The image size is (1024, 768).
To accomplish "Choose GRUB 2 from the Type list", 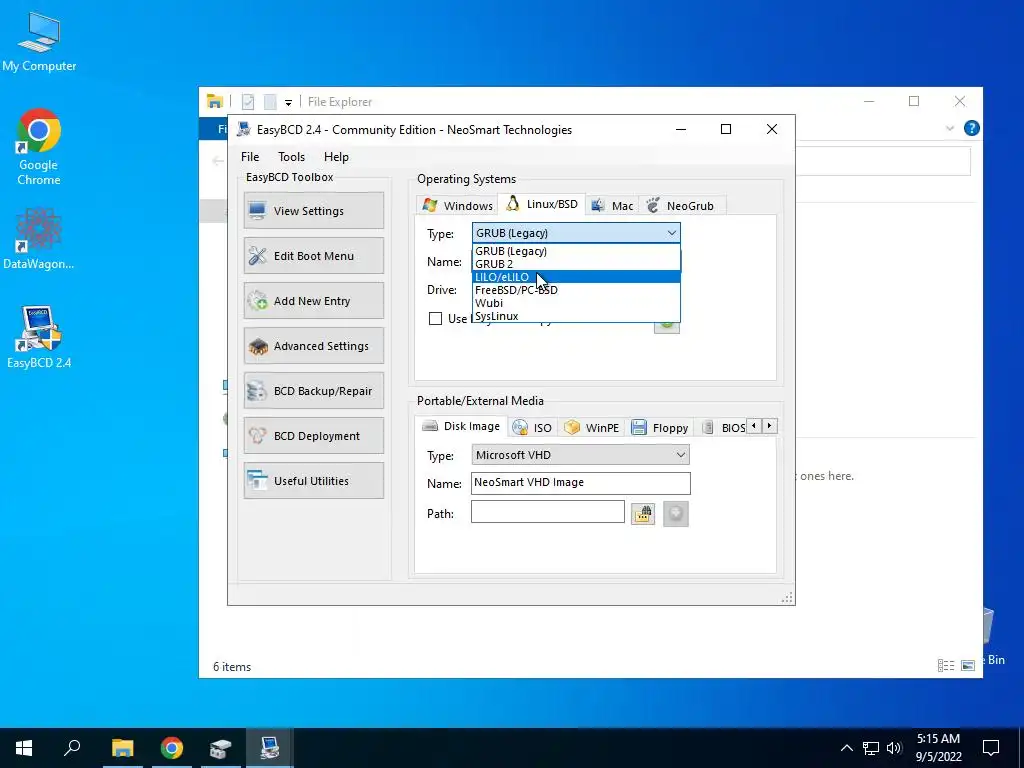I will point(576,264).
